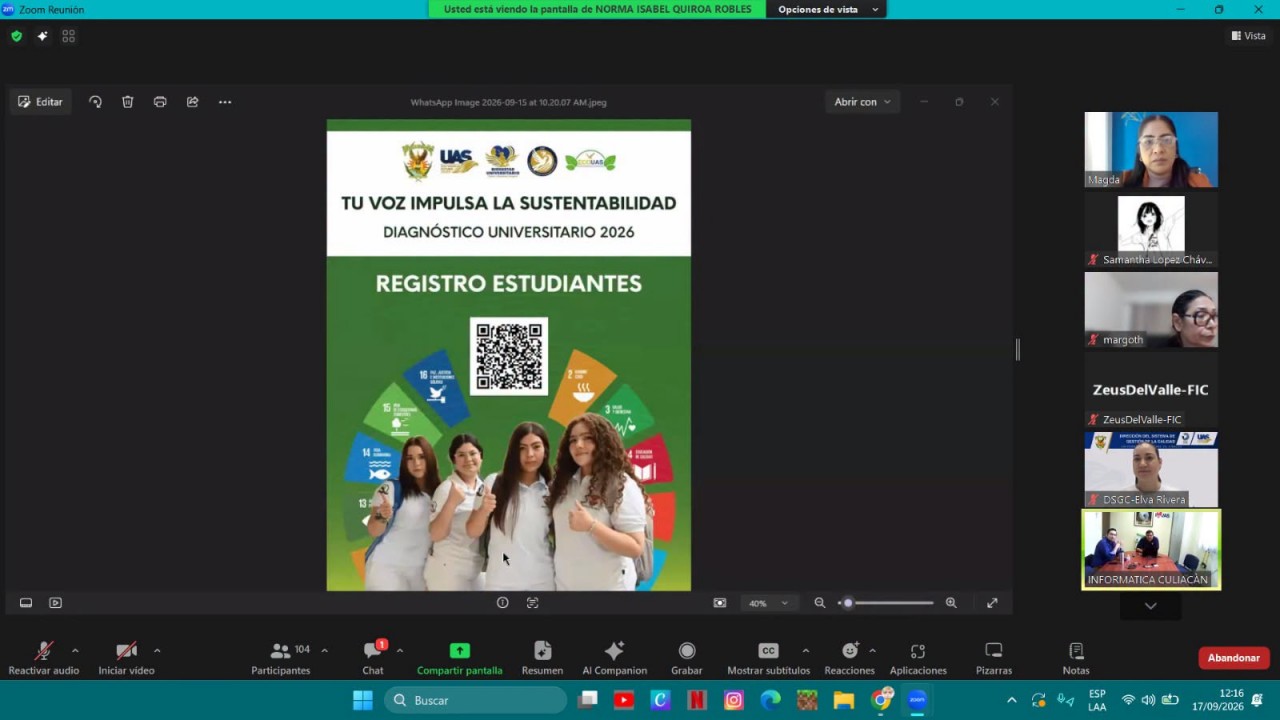Open the Windows Start menu
1280x720 pixels.
[362, 700]
